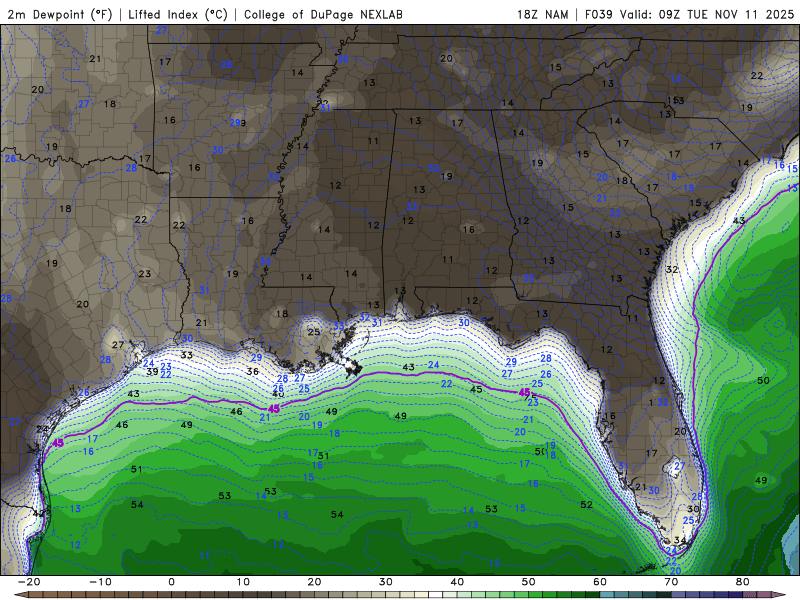The width and height of the screenshot is (800, 600).
Task: Click the "College of DuPage NEXLAB" header text
Action: click(323, 14)
